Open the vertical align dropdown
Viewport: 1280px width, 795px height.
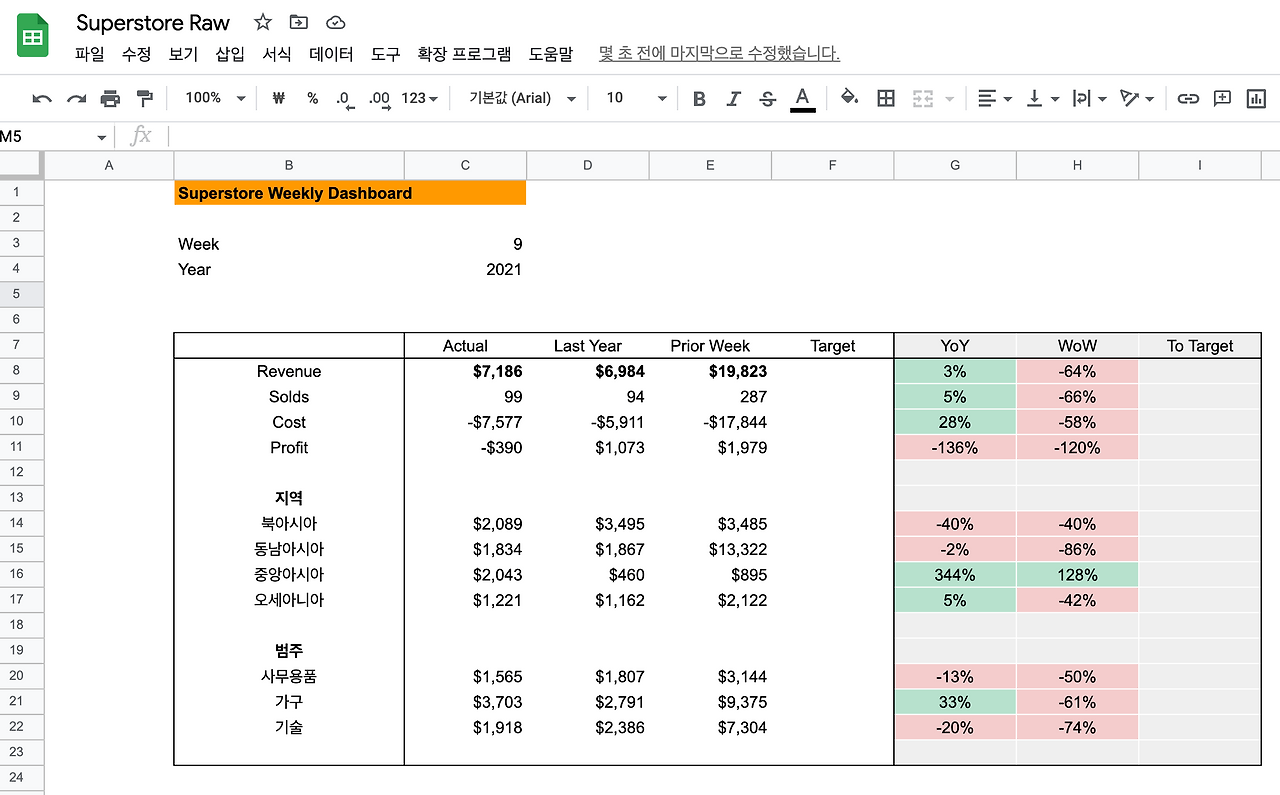[1042, 98]
